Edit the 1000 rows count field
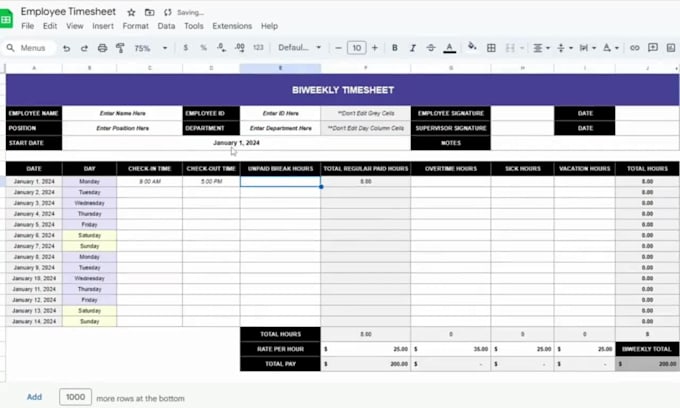 point(75,397)
